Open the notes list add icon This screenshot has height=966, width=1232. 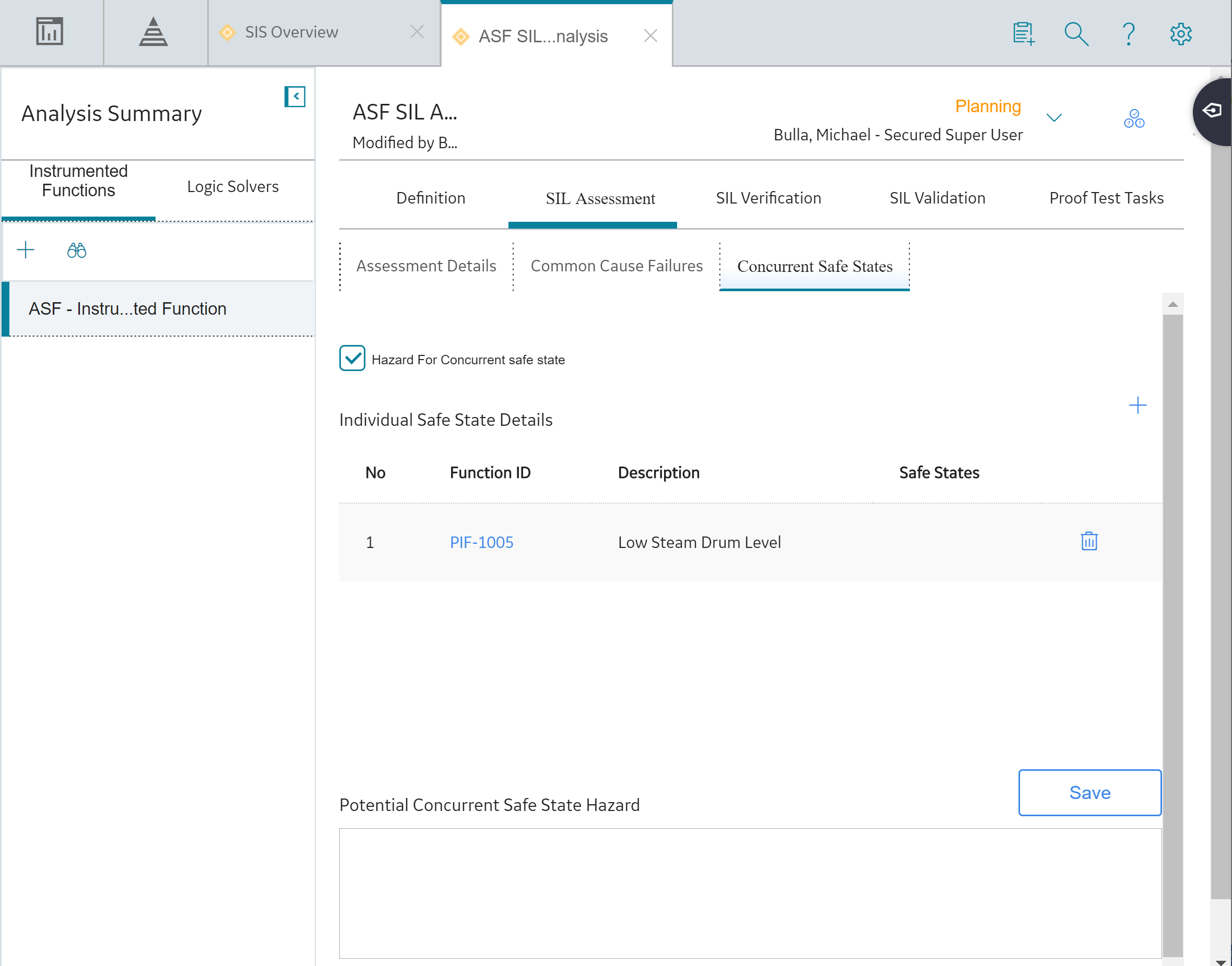[1024, 34]
